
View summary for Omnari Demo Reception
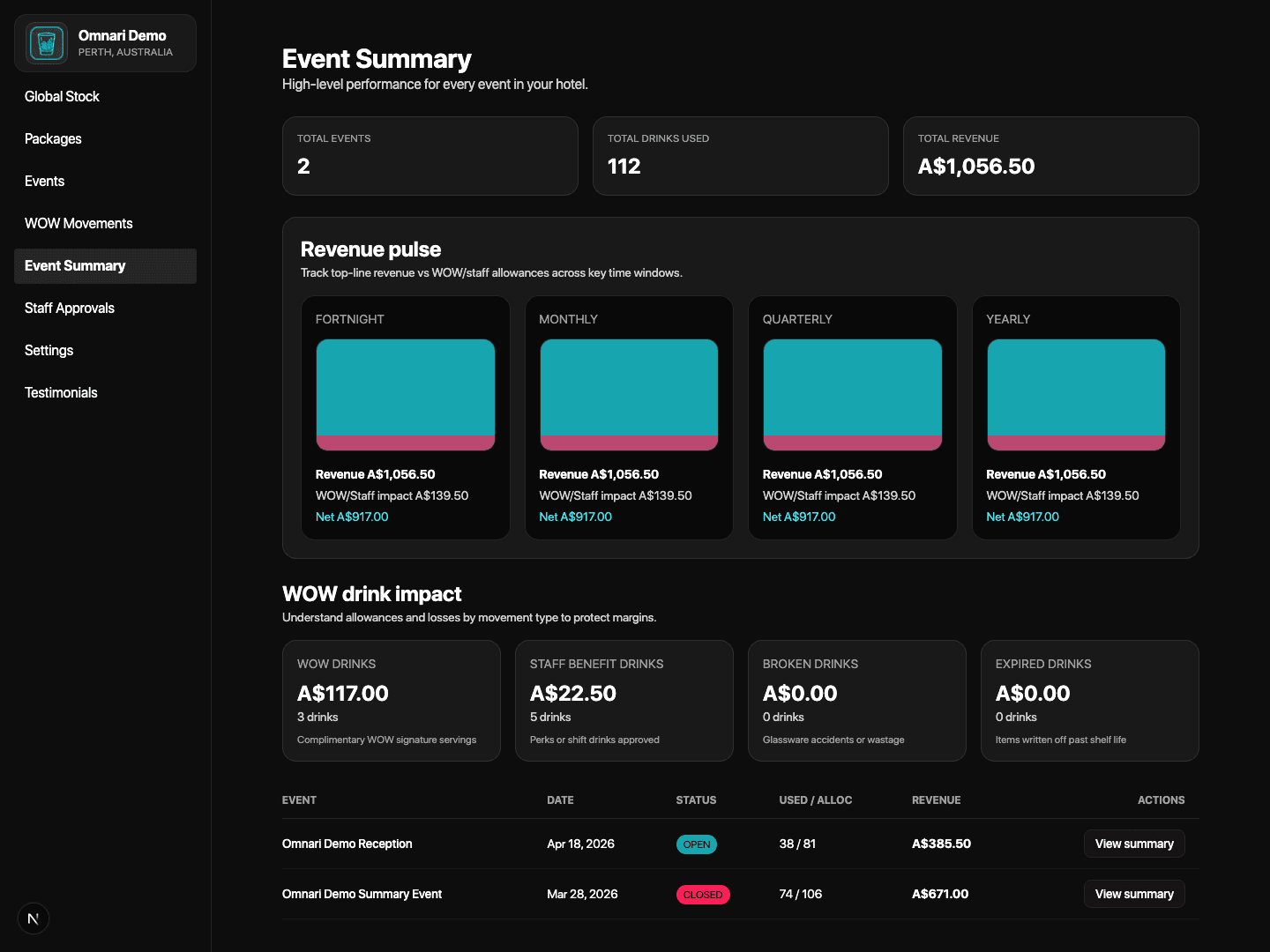pyautogui.click(x=1133, y=844)
